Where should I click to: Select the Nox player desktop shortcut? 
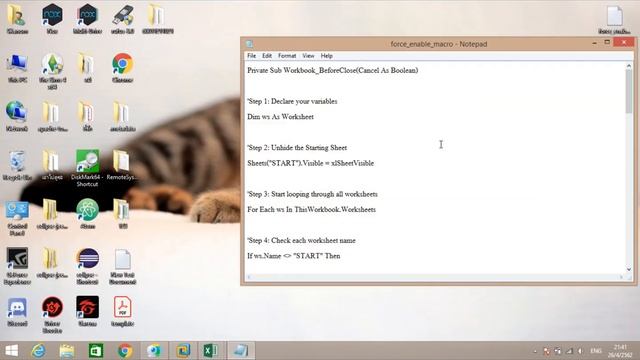(x=52, y=19)
